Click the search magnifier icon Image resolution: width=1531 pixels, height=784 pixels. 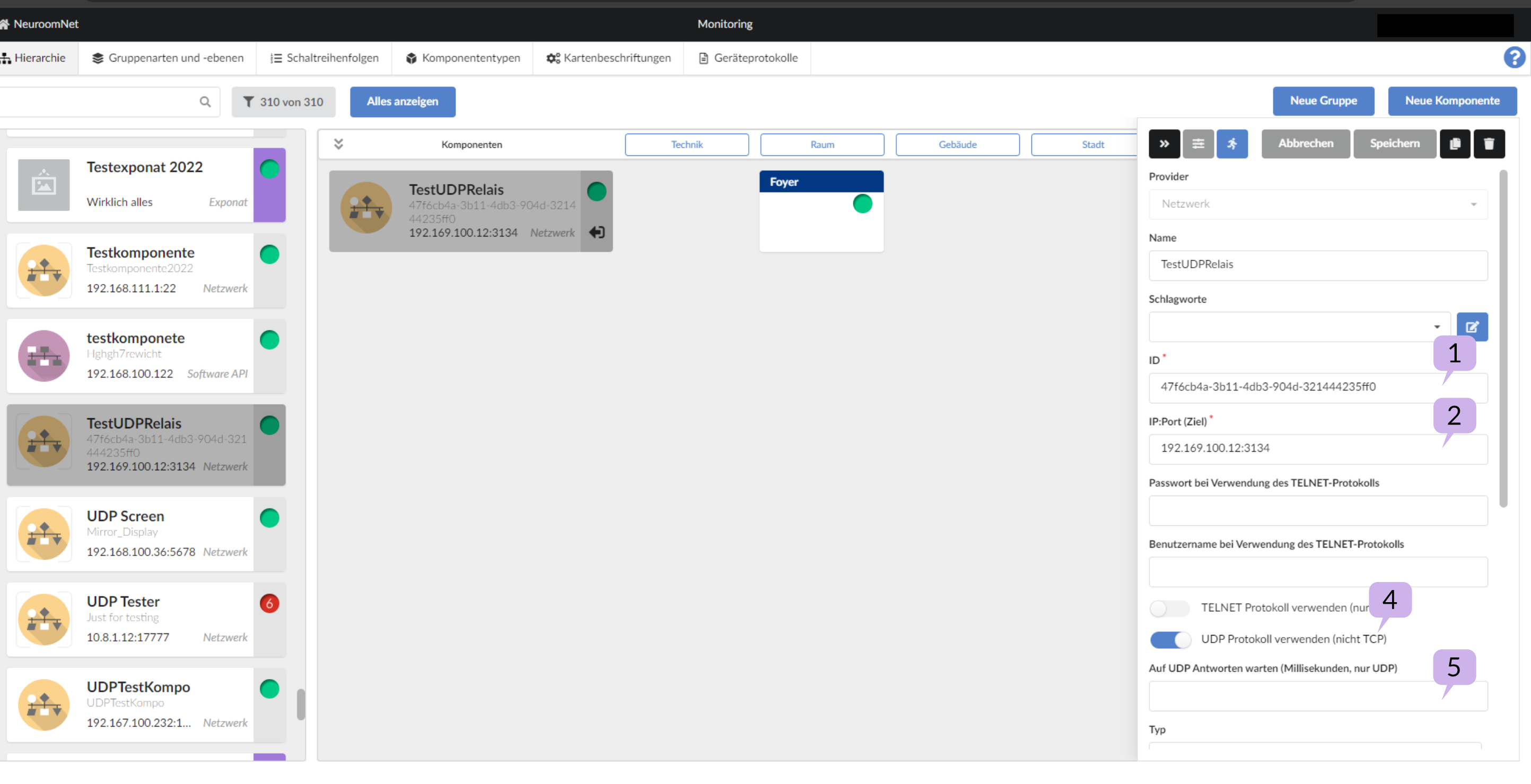205,102
